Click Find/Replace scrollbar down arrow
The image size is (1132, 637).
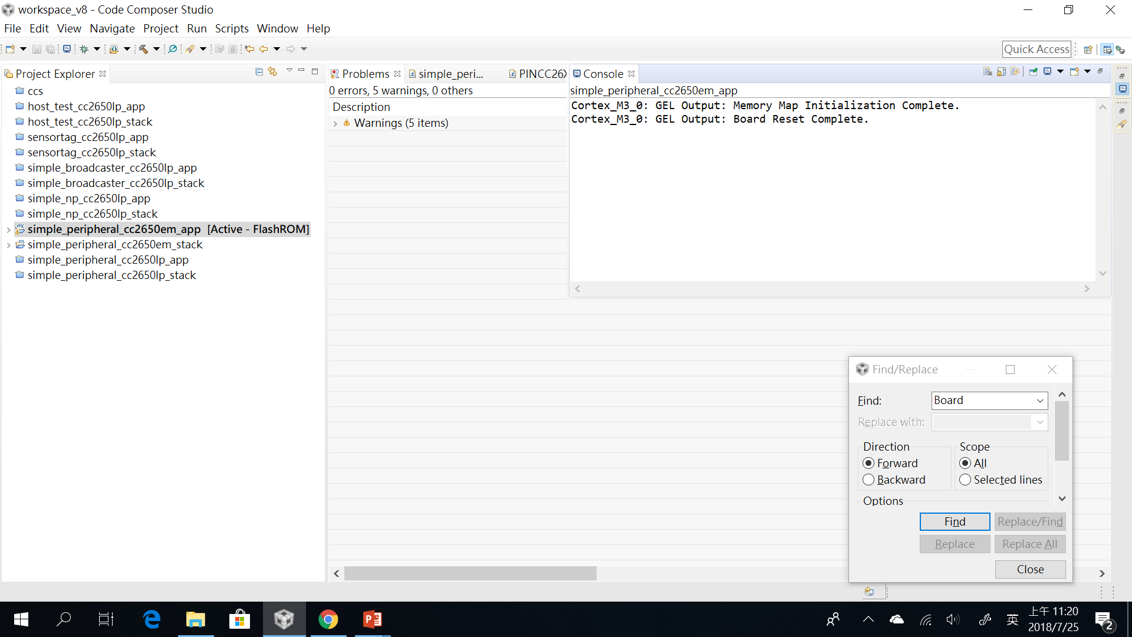pos(1062,498)
